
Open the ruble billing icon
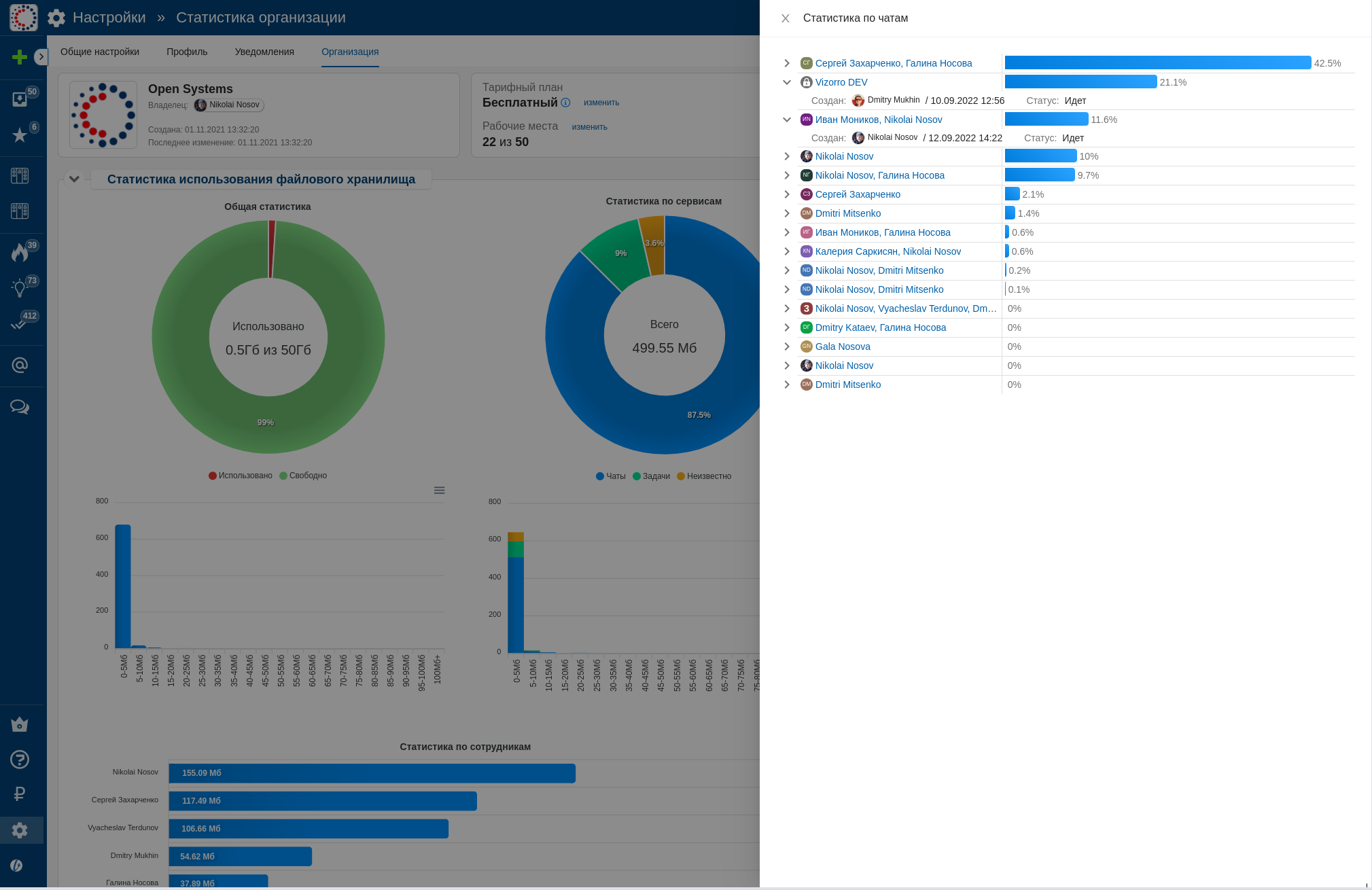20,794
